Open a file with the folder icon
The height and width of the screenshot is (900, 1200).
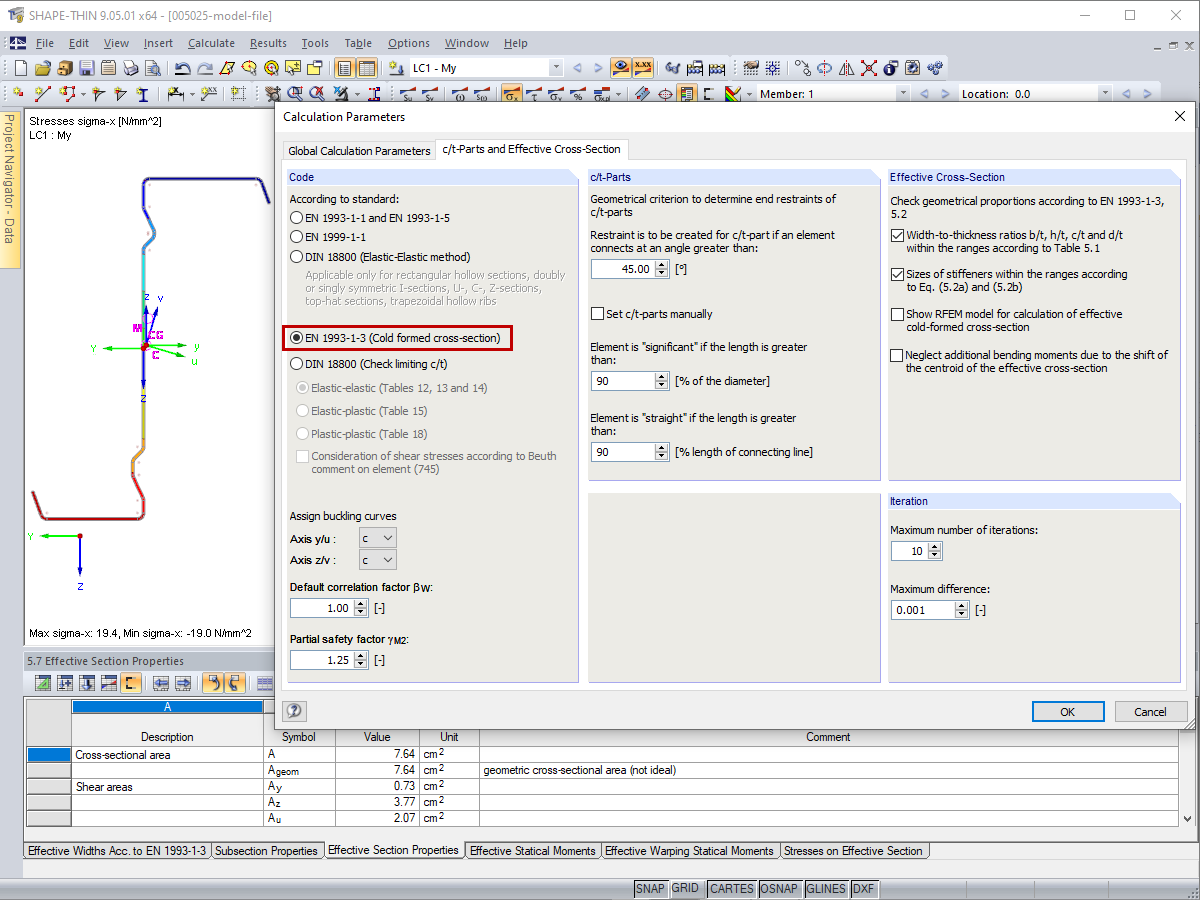(x=43, y=68)
